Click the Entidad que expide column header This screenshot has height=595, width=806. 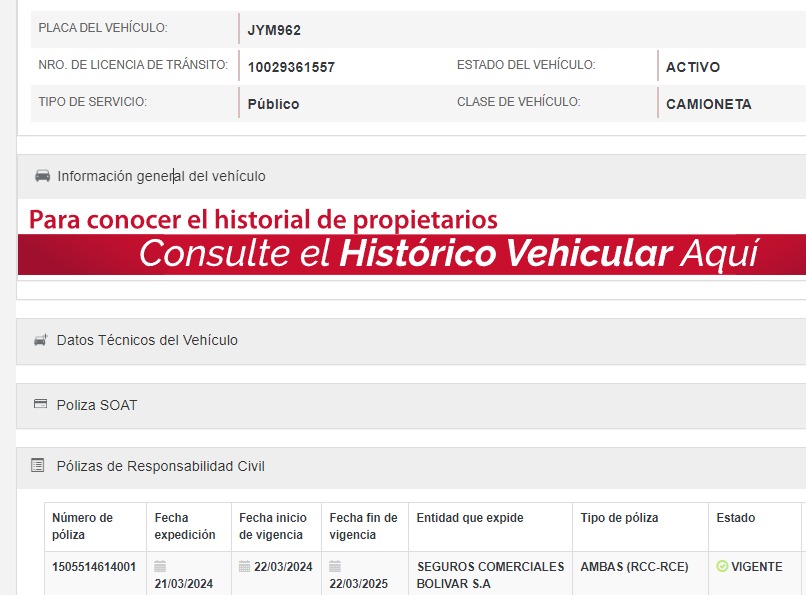click(470, 518)
